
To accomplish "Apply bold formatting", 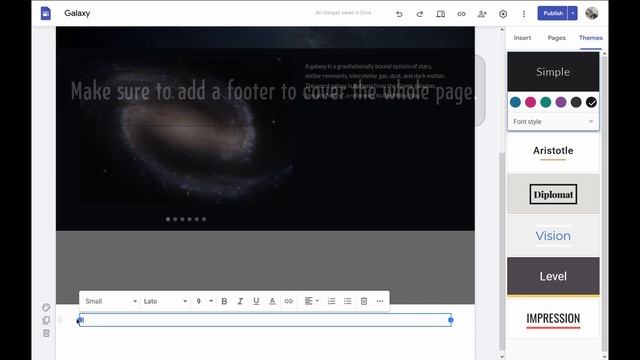I will pyautogui.click(x=224, y=301).
